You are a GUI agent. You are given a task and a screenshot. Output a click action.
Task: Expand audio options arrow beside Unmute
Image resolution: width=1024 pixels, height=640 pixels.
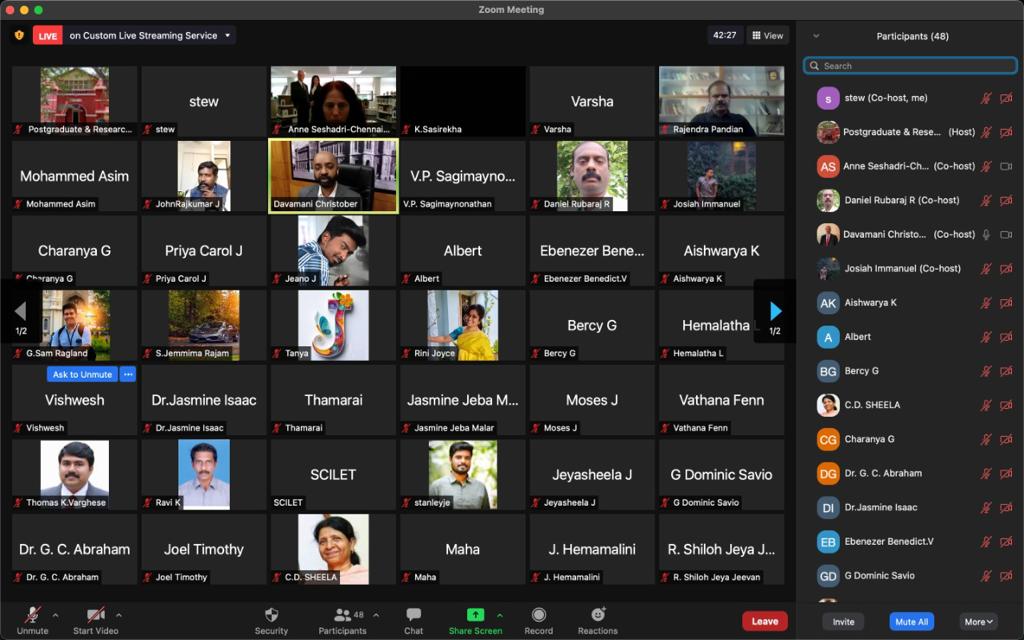coord(55,615)
